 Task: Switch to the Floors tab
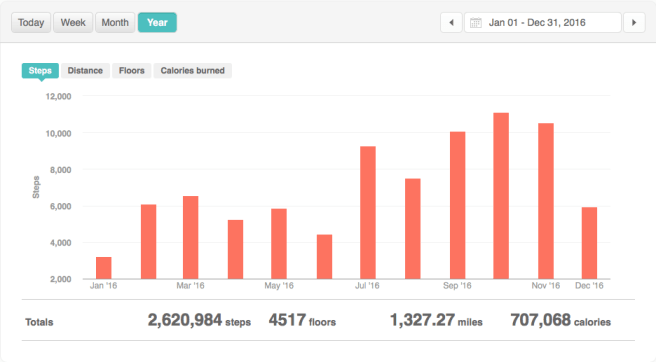click(132, 71)
